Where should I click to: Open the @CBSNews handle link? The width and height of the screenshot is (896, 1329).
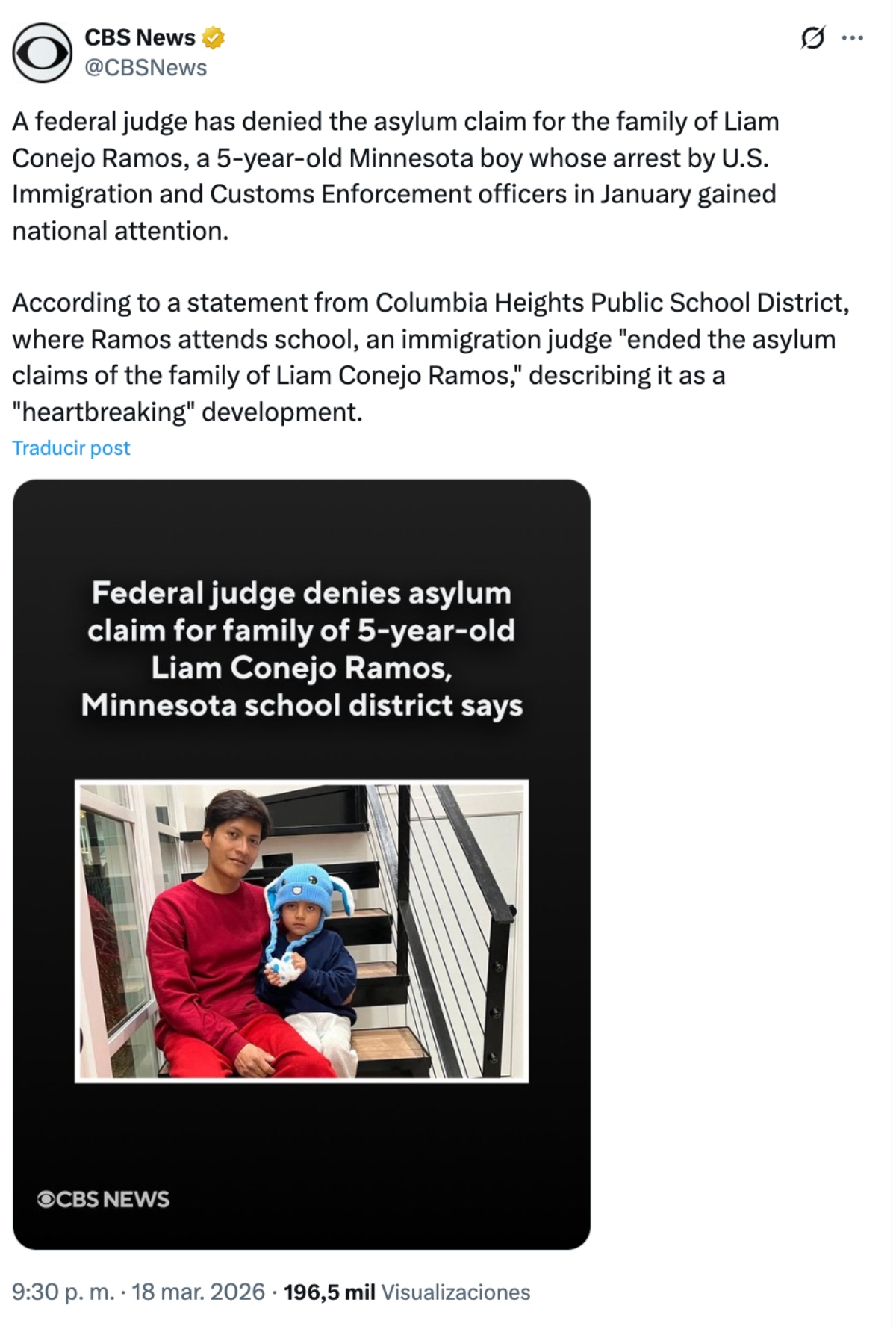[146, 68]
